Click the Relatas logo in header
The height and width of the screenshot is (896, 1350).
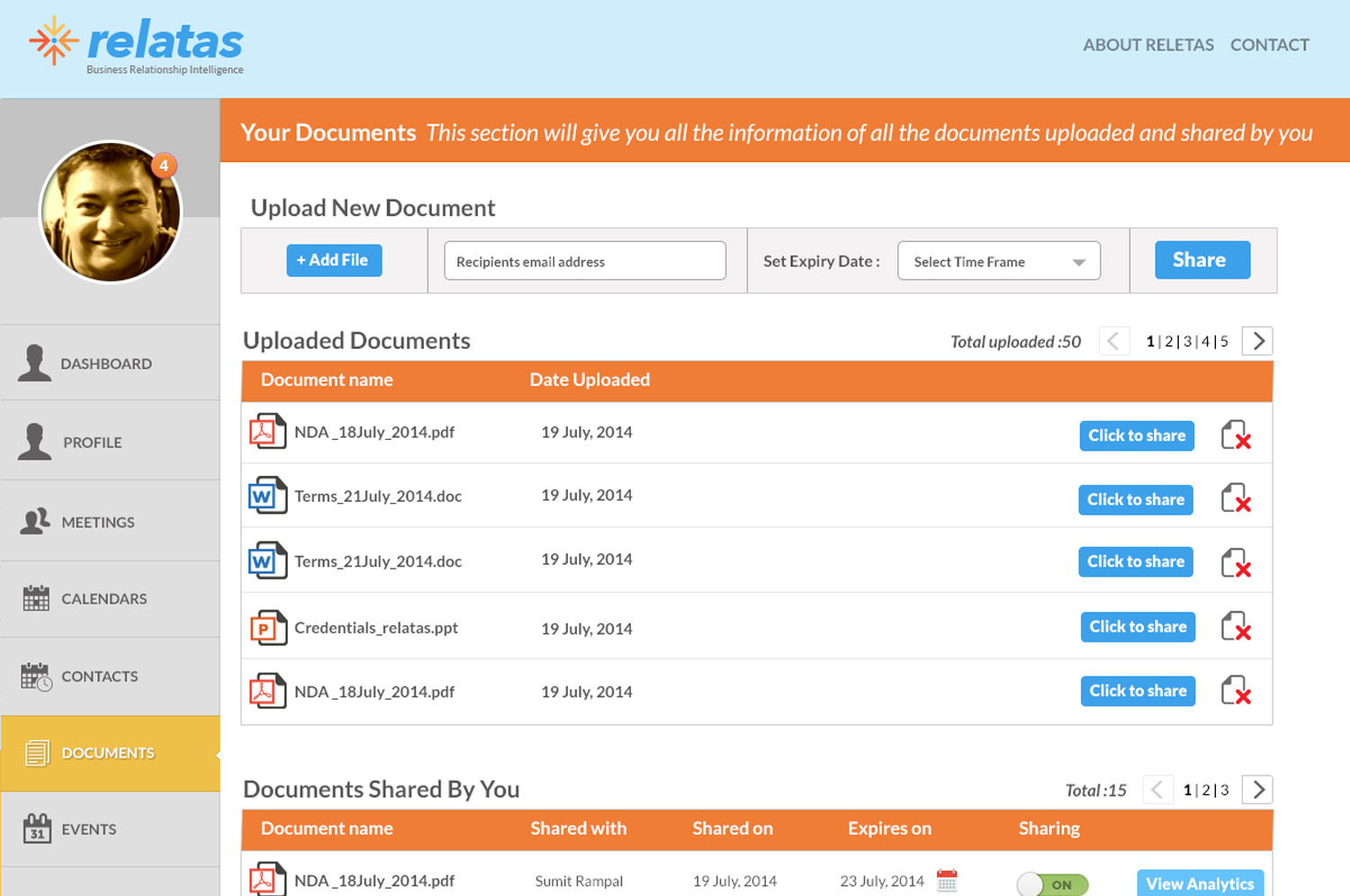pyautogui.click(x=137, y=45)
